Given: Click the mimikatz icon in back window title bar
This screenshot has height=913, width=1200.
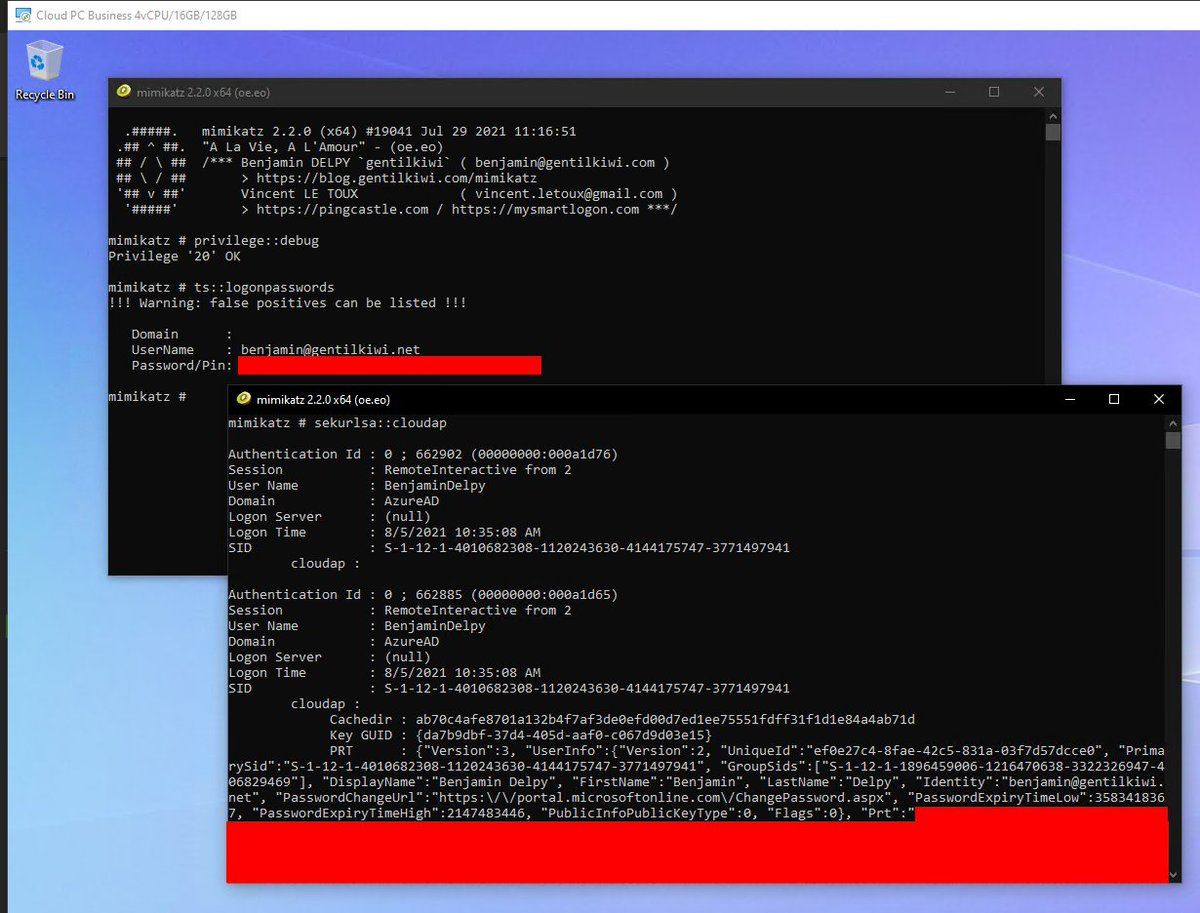Looking at the screenshot, I should [x=124, y=92].
